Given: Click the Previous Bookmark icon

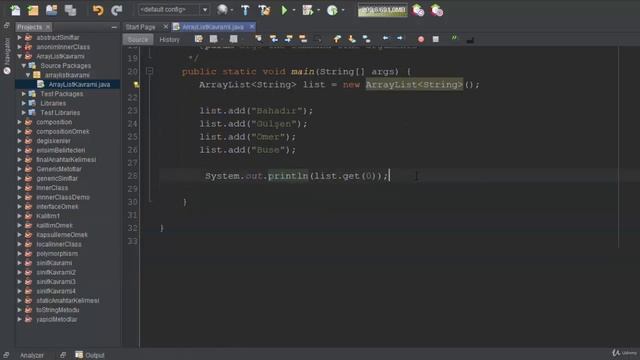Looking at the screenshot, I should (x=337, y=39).
